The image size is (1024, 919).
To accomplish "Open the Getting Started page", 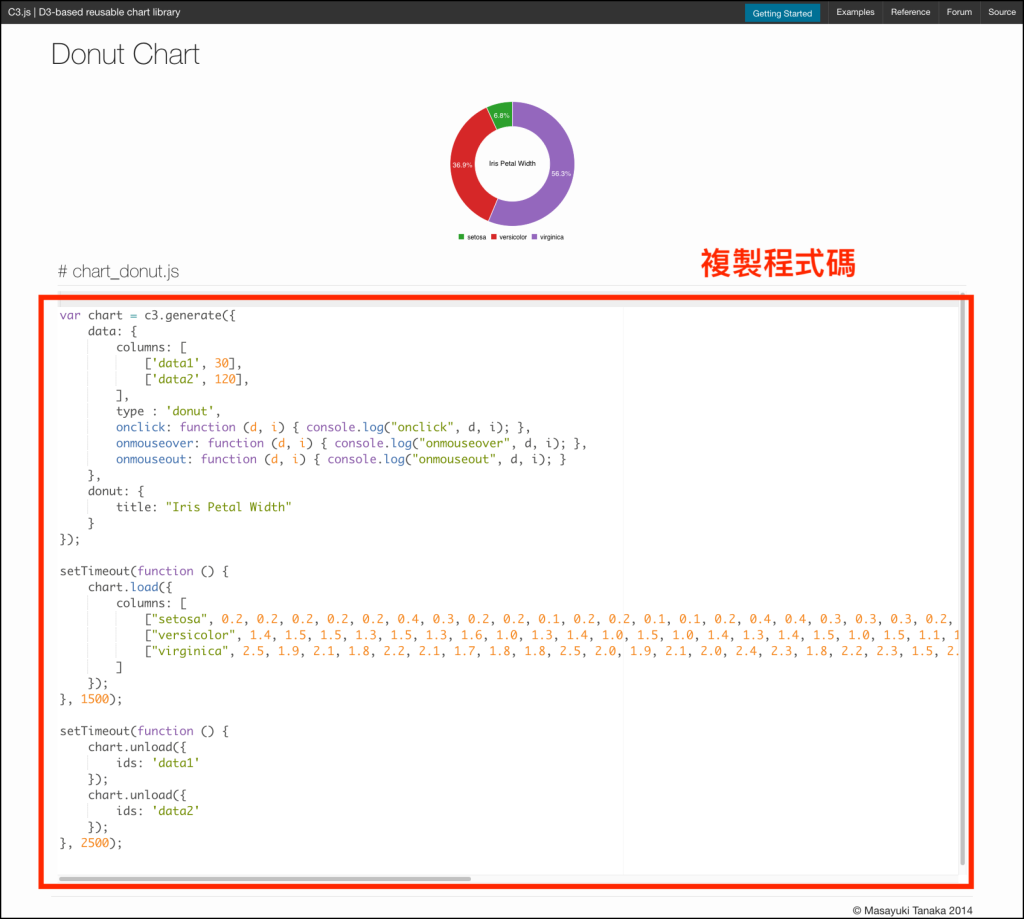I will click(782, 13).
